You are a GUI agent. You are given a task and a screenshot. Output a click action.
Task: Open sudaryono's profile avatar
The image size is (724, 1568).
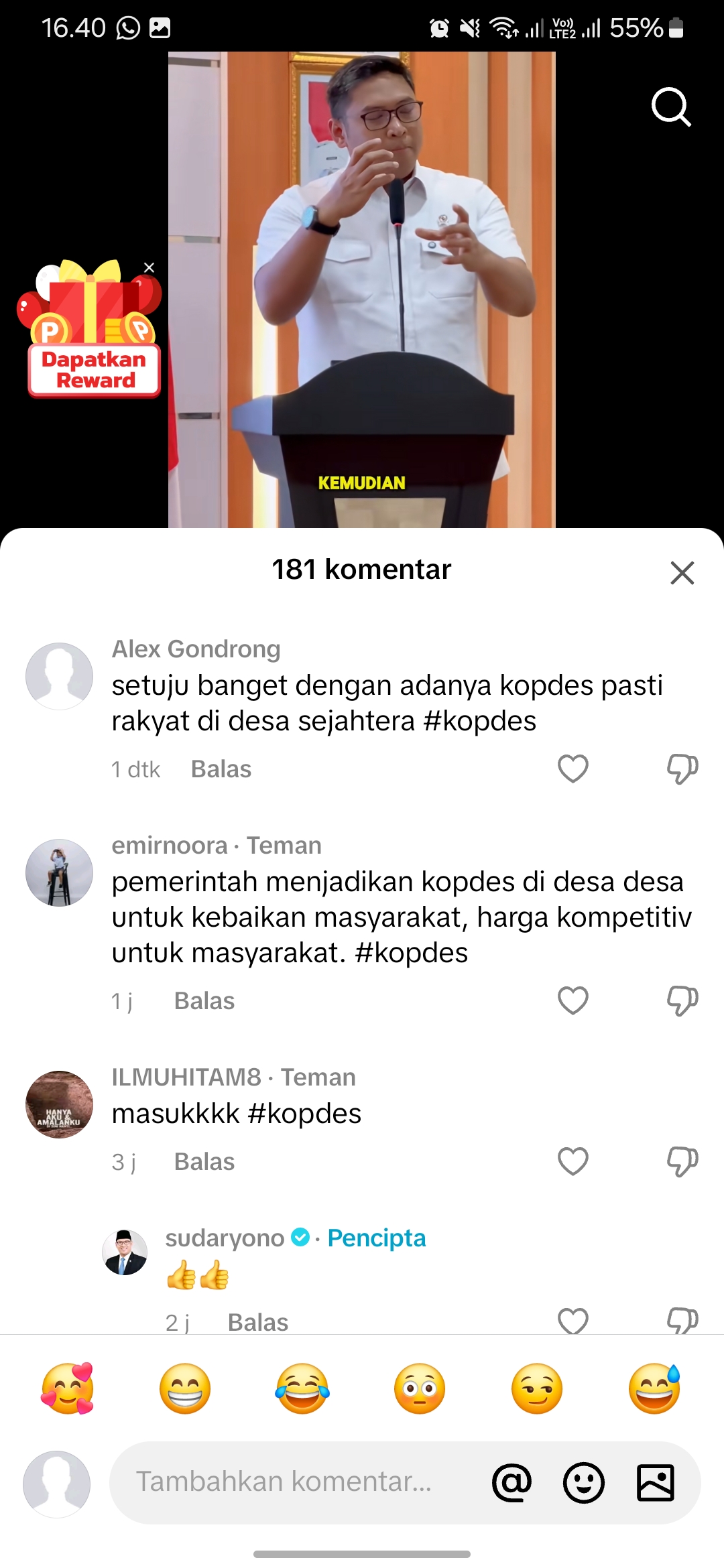[125, 1252]
